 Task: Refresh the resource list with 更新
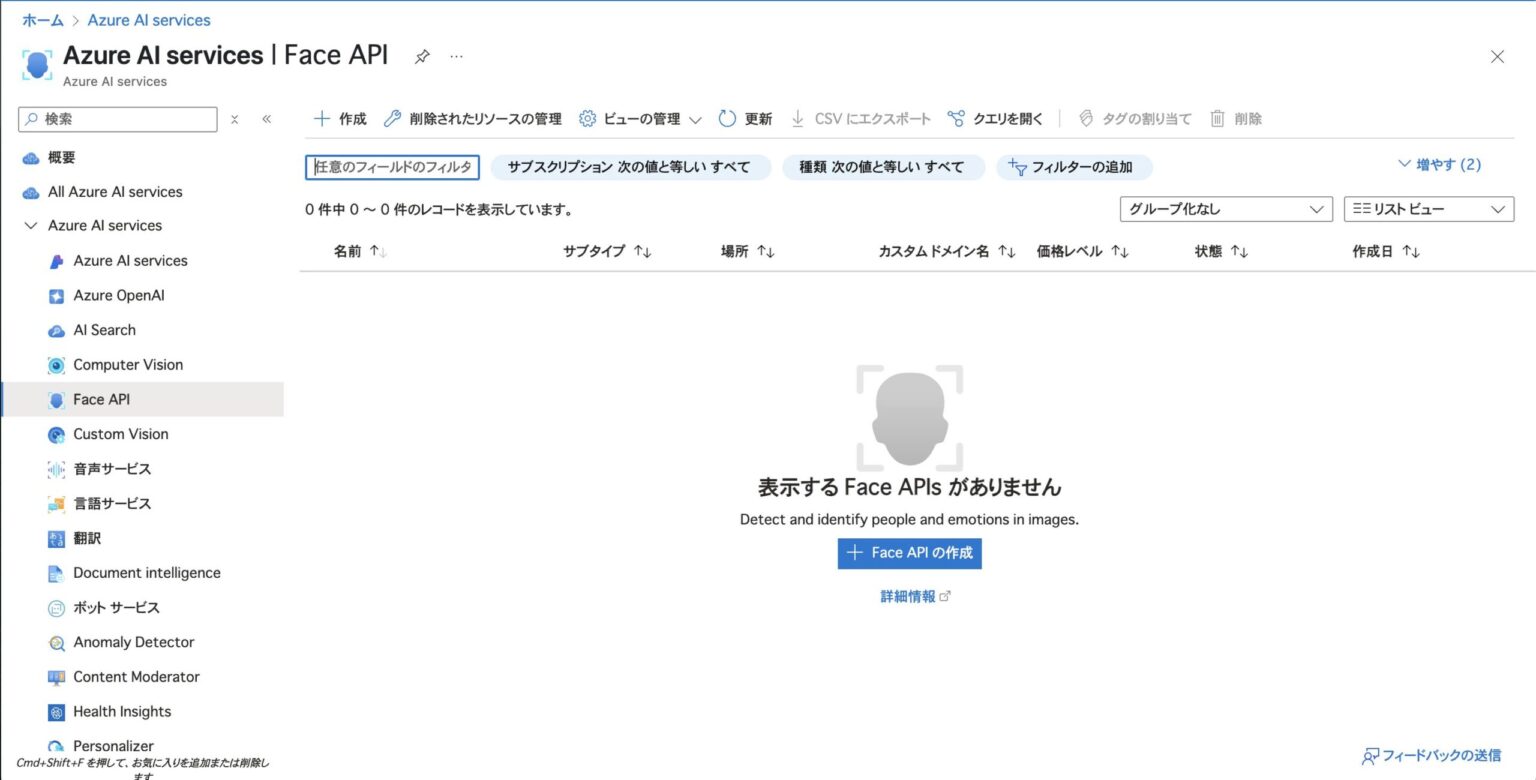point(744,118)
